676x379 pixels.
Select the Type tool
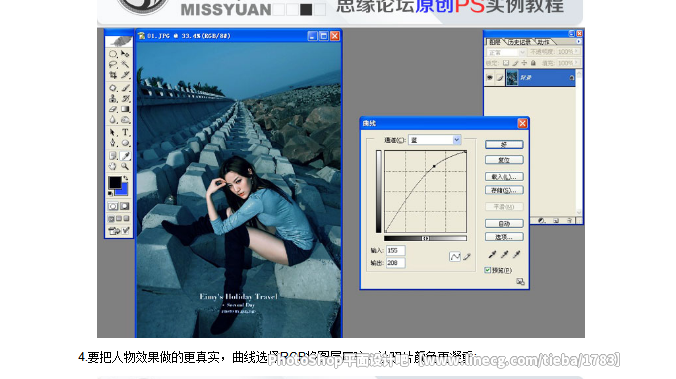[x=125, y=132]
